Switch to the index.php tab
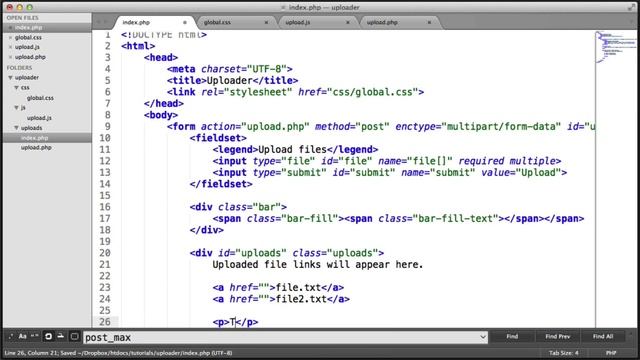Viewport: 640px width, 360px height. click(153, 22)
